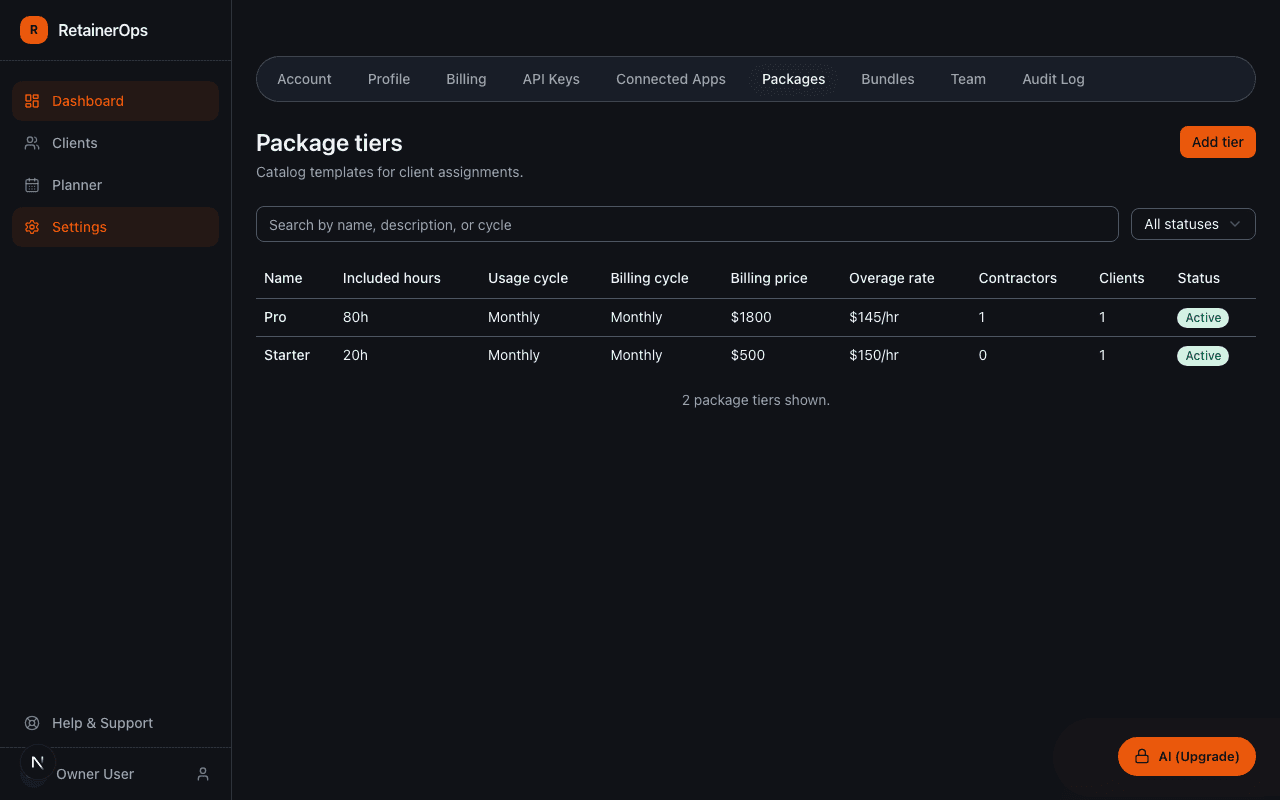
Task: Click the Clients people icon in sidebar
Action: point(32,143)
